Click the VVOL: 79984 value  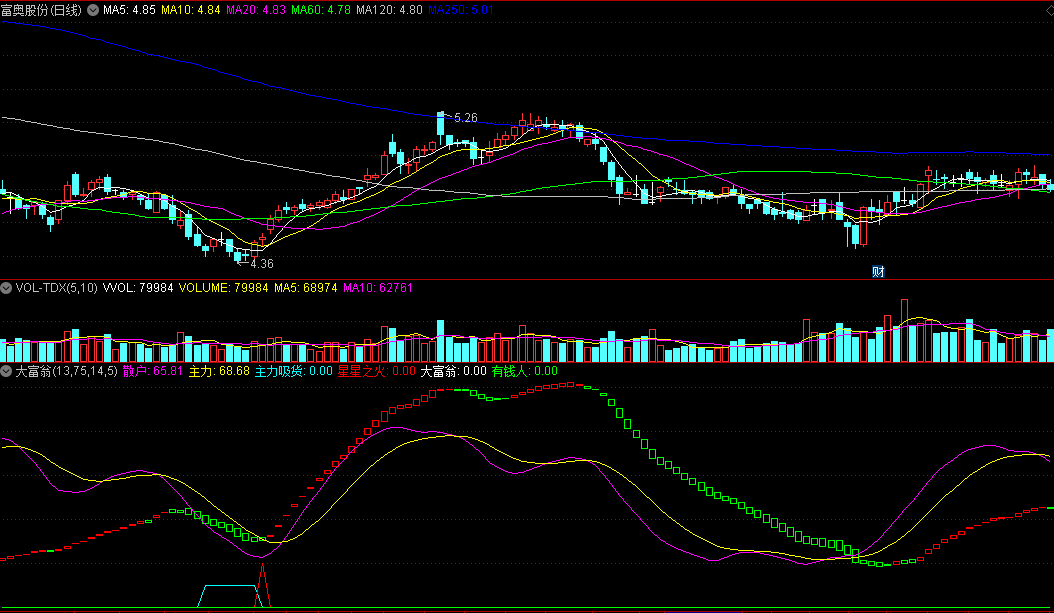(138, 288)
